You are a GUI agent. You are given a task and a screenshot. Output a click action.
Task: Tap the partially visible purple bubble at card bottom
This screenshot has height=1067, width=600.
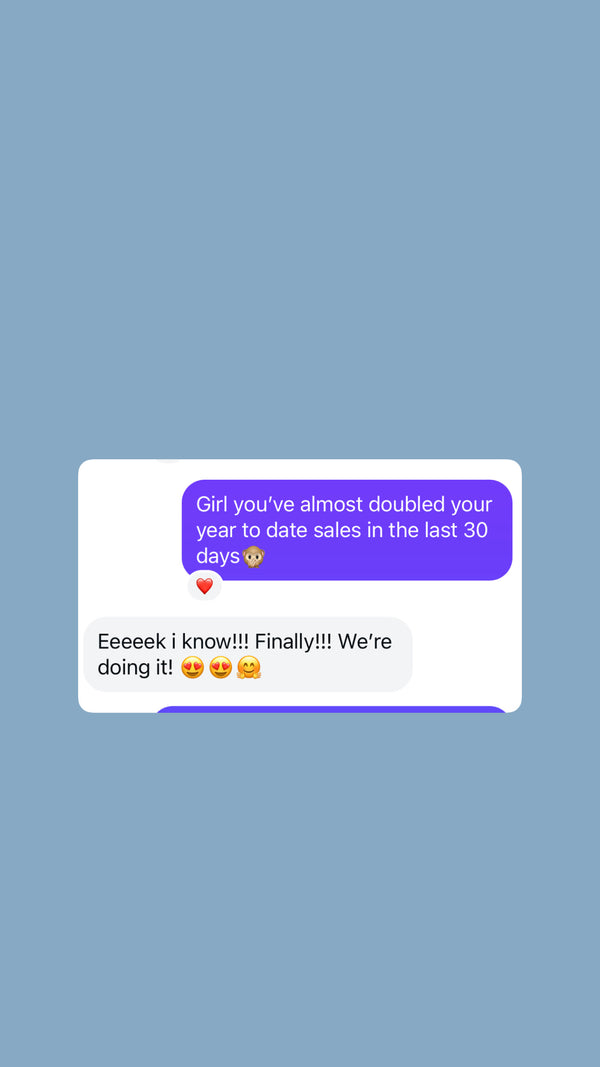(x=331, y=710)
